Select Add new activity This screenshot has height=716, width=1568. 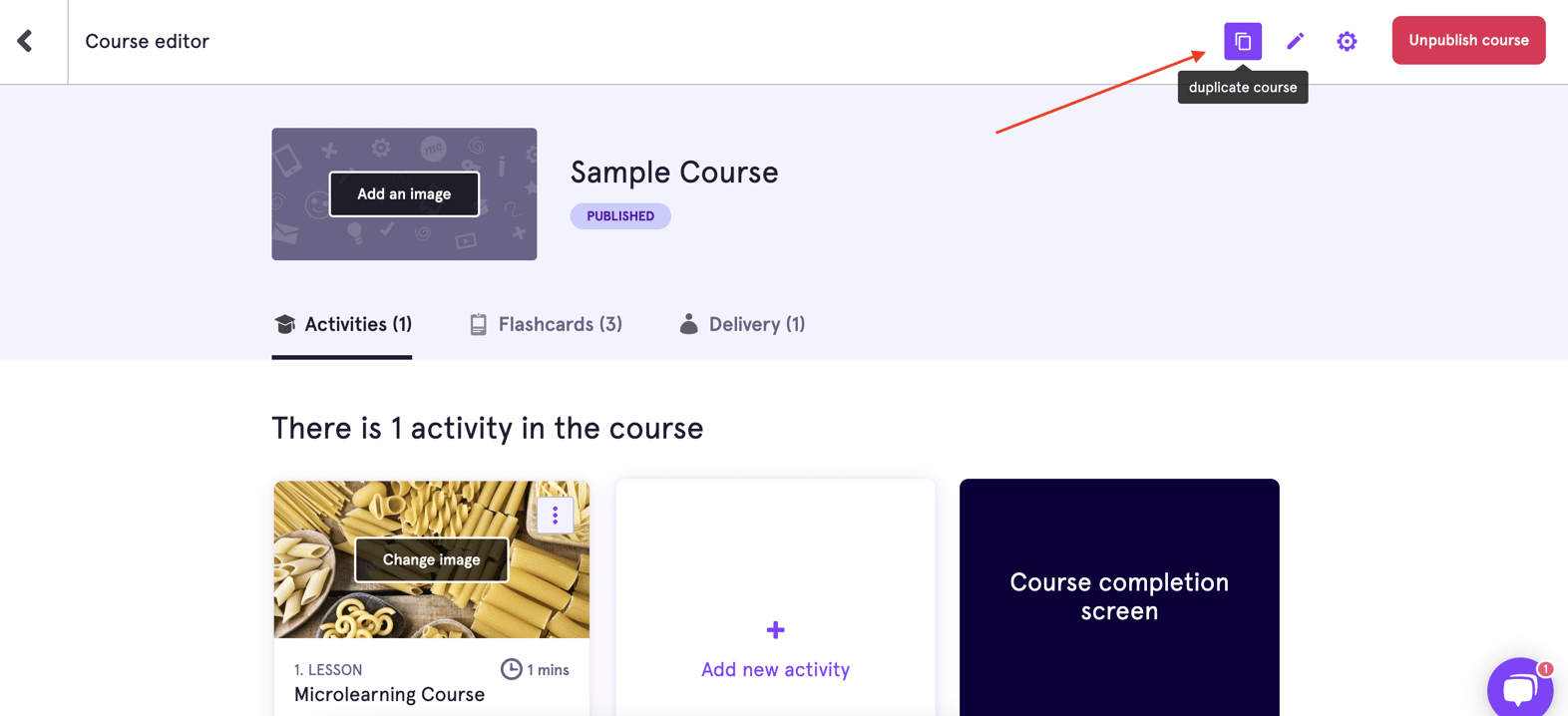click(x=775, y=669)
